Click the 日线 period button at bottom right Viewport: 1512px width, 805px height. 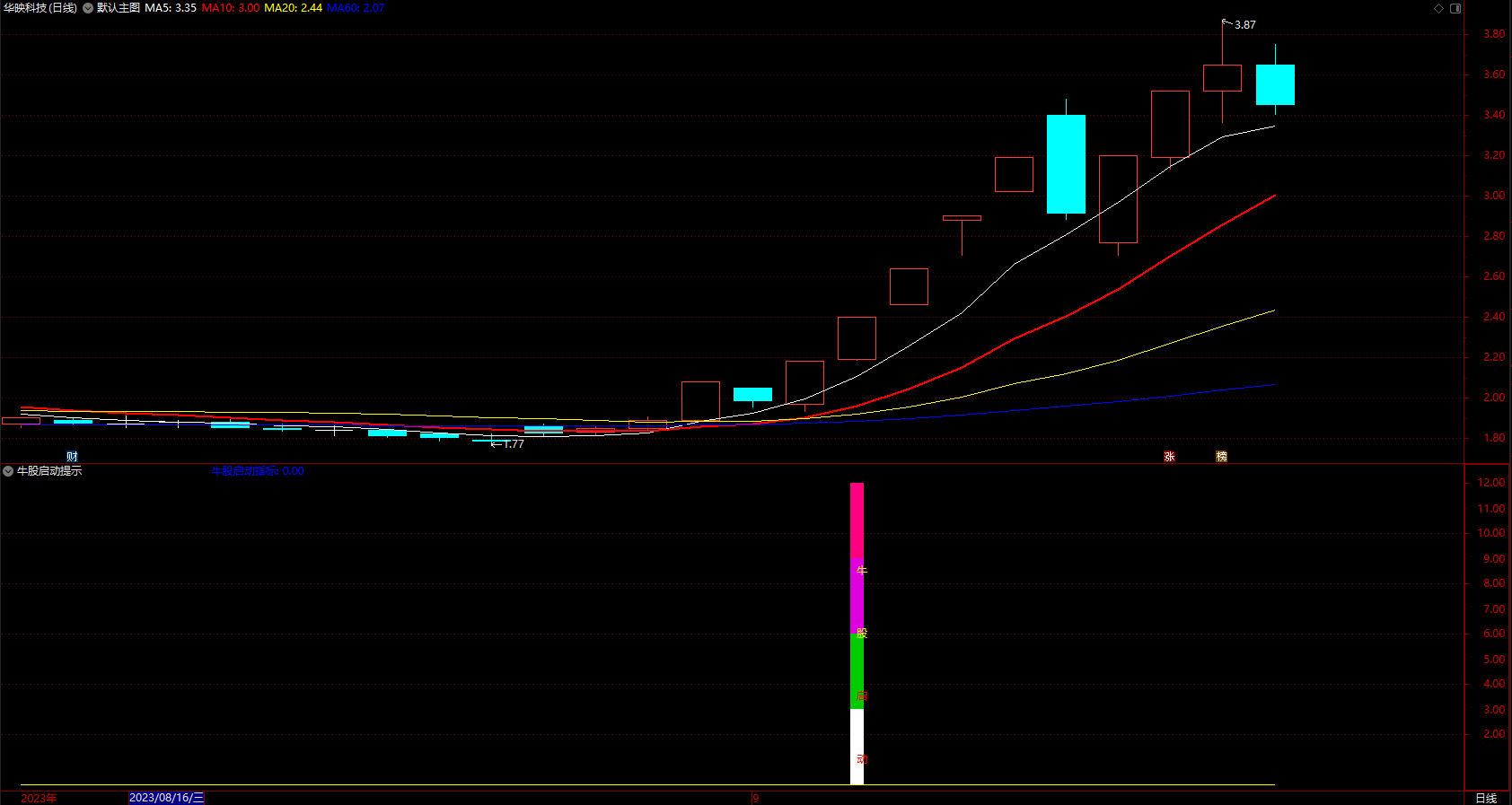[x=1486, y=798]
